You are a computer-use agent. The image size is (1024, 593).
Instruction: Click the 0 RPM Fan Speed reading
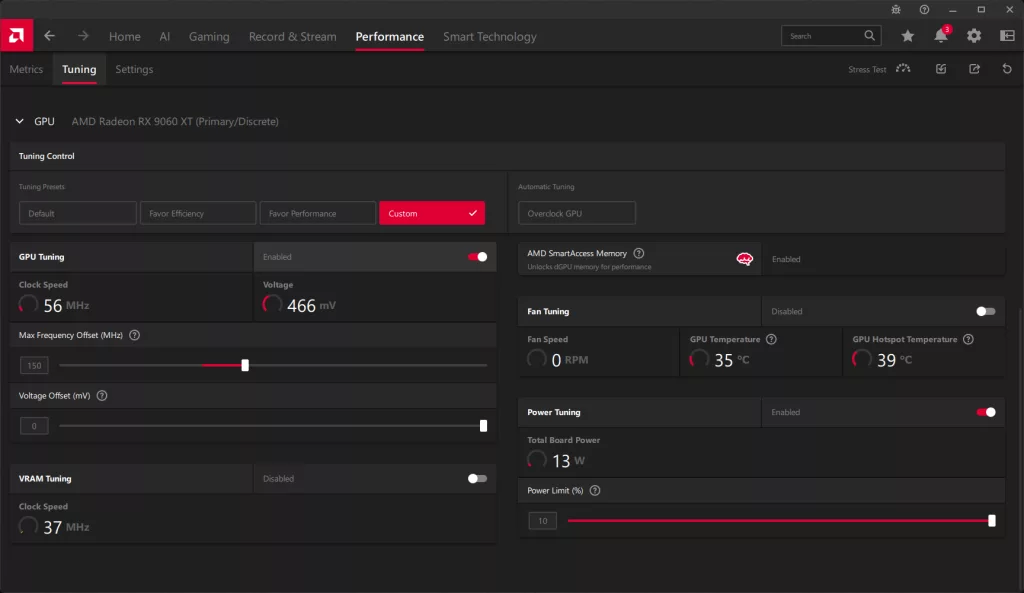pyautogui.click(x=569, y=360)
